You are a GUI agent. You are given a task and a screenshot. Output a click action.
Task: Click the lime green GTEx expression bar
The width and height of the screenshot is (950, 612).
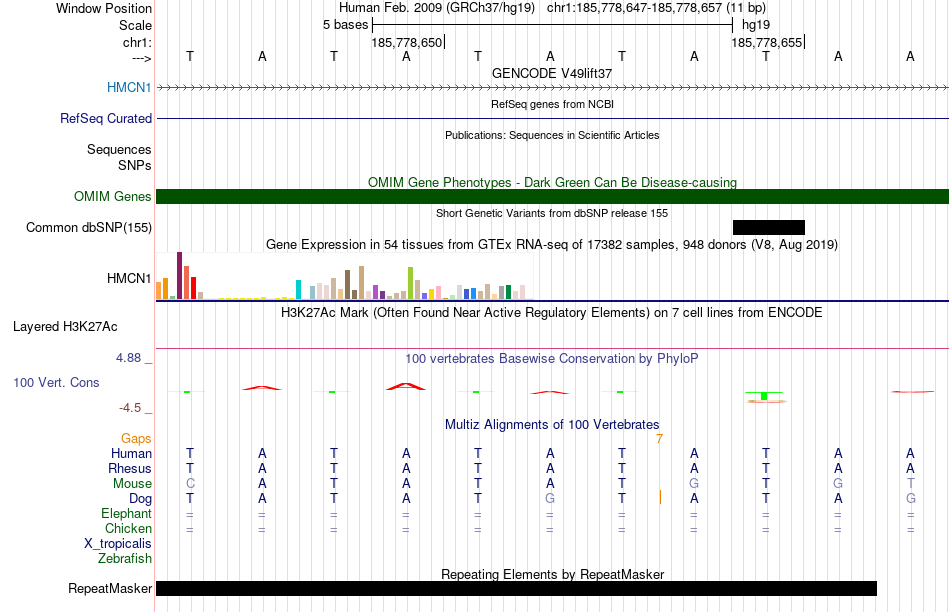410,283
